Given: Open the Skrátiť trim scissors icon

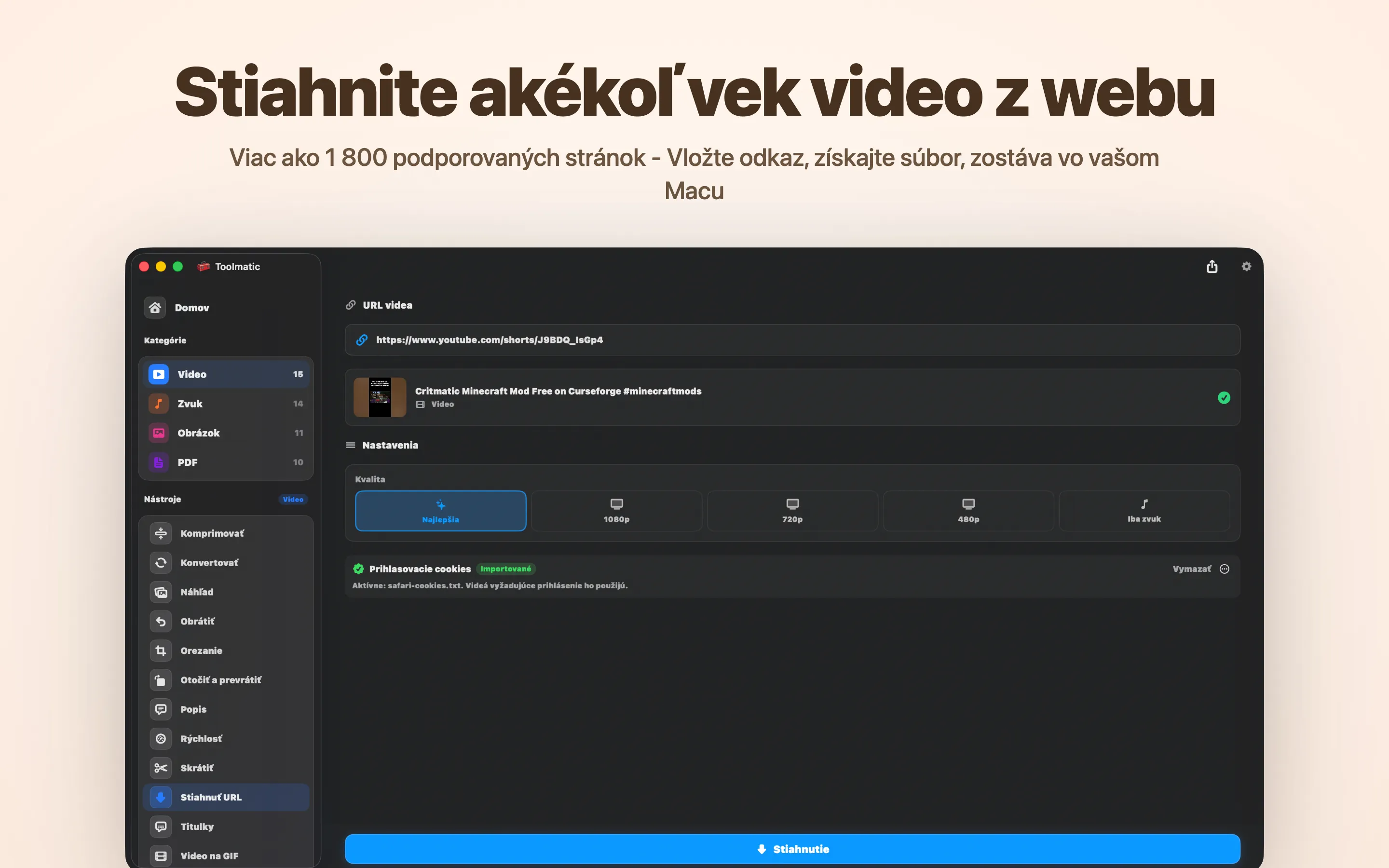Looking at the screenshot, I should (x=161, y=768).
